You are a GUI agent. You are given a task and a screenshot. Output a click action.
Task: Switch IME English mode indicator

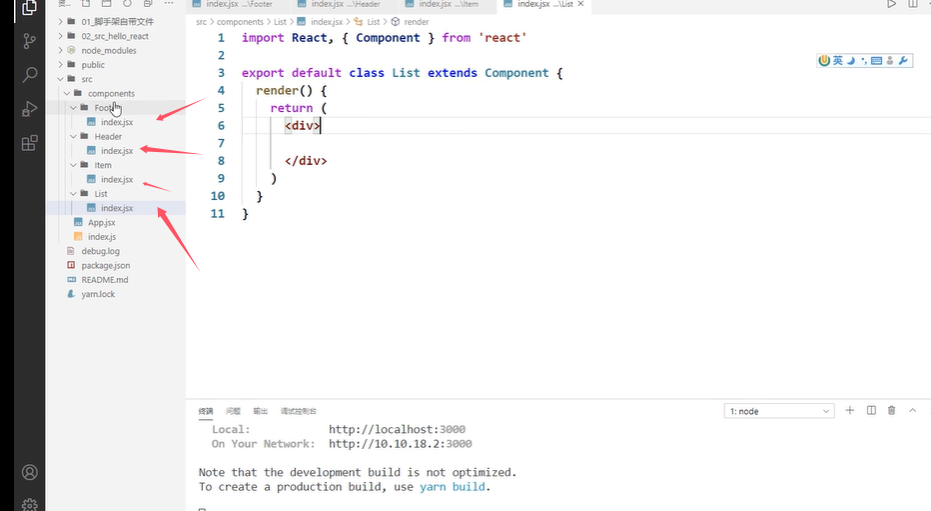[x=837, y=60]
